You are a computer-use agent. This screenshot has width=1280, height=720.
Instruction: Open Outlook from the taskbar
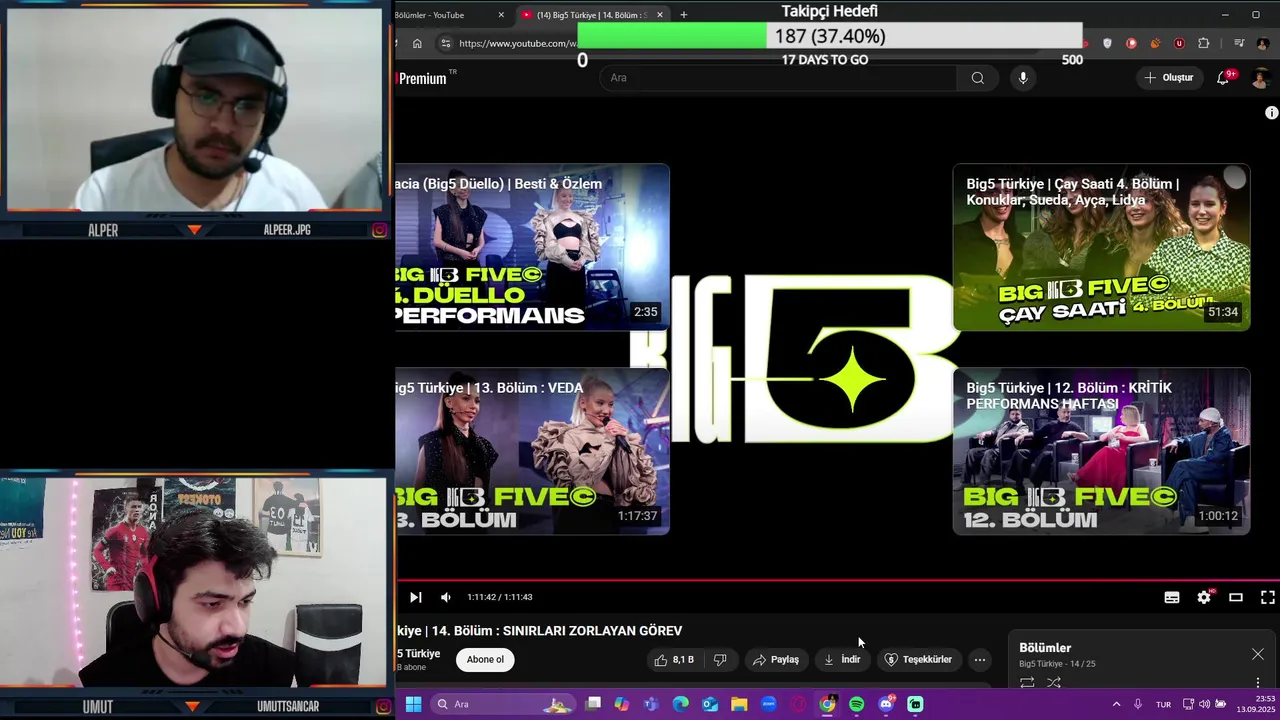coord(710,704)
